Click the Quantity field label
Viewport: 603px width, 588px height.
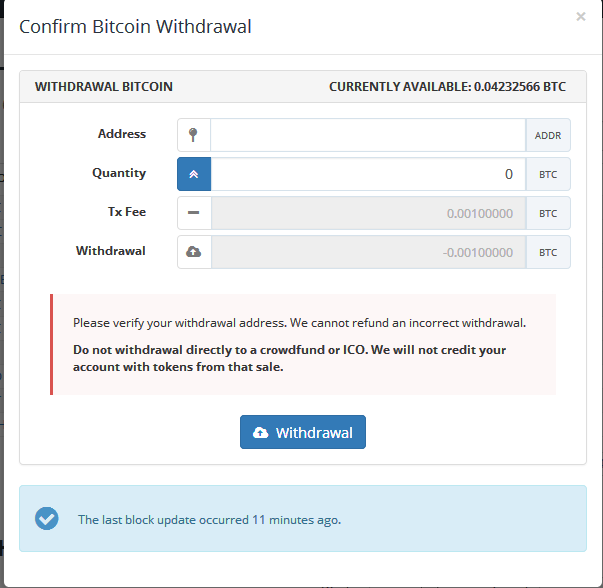click(x=119, y=173)
